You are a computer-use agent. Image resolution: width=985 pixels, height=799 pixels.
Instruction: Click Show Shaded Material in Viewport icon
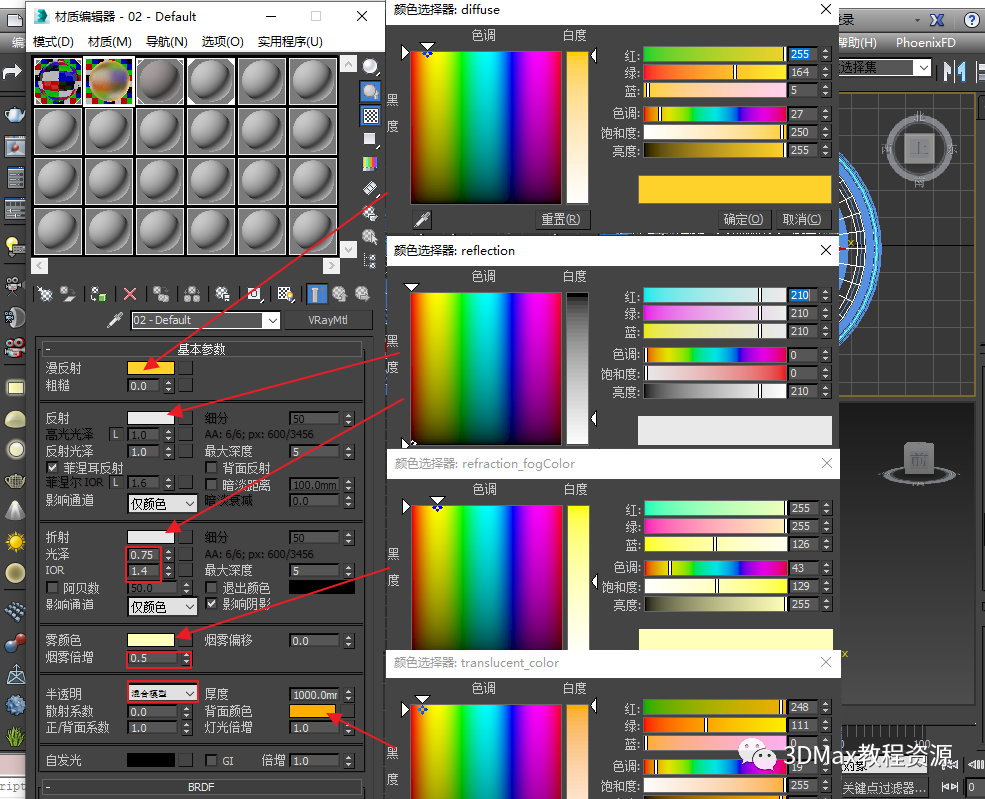(286, 294)
